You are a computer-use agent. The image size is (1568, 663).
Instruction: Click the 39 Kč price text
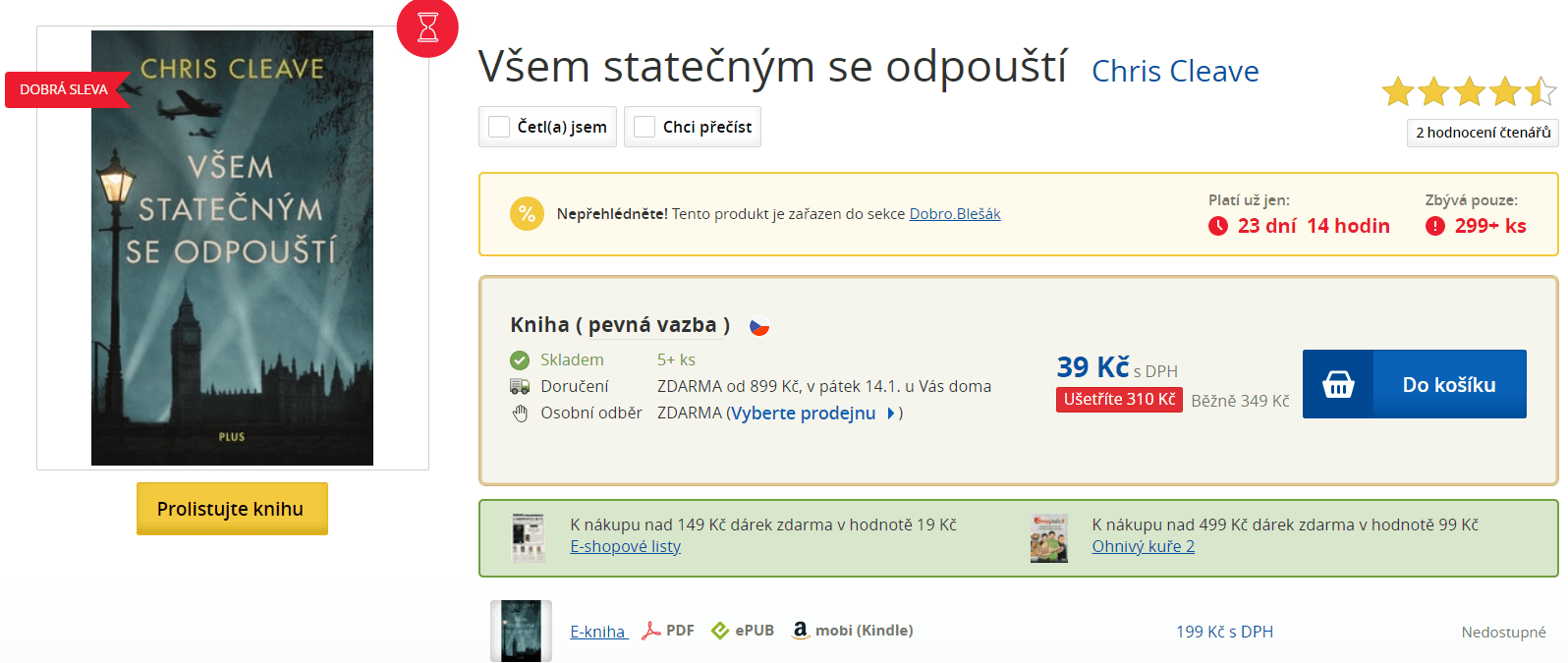[1092, 367]
